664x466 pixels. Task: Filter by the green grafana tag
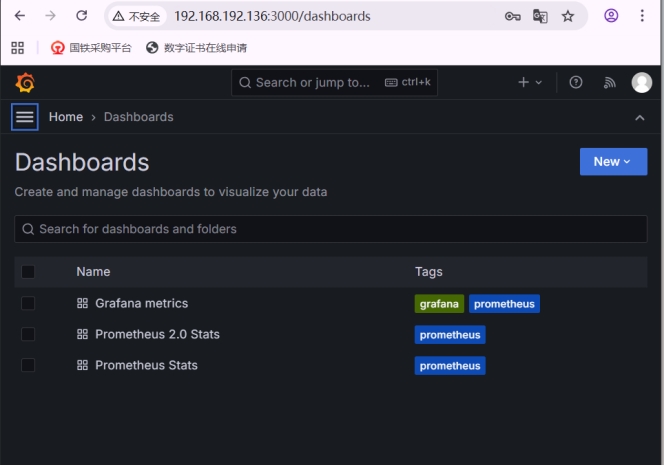point(439,304)
